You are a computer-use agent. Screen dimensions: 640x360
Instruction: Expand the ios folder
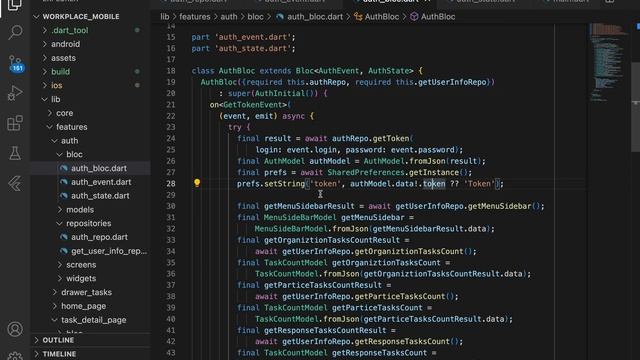45,86
